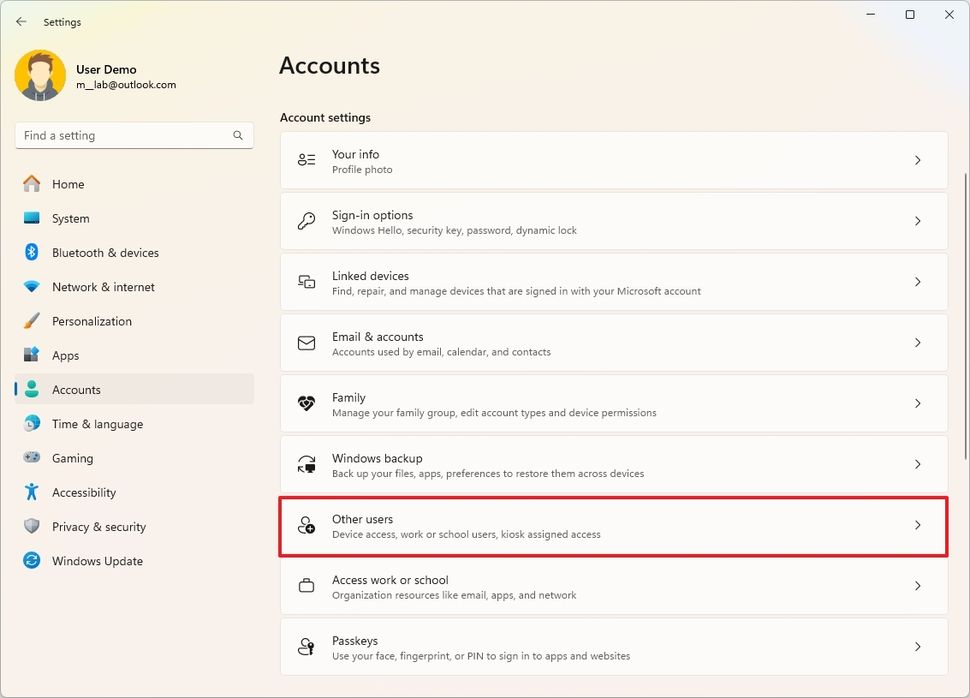
Task: Click the Family heart icon
Action: pos(306,403)
